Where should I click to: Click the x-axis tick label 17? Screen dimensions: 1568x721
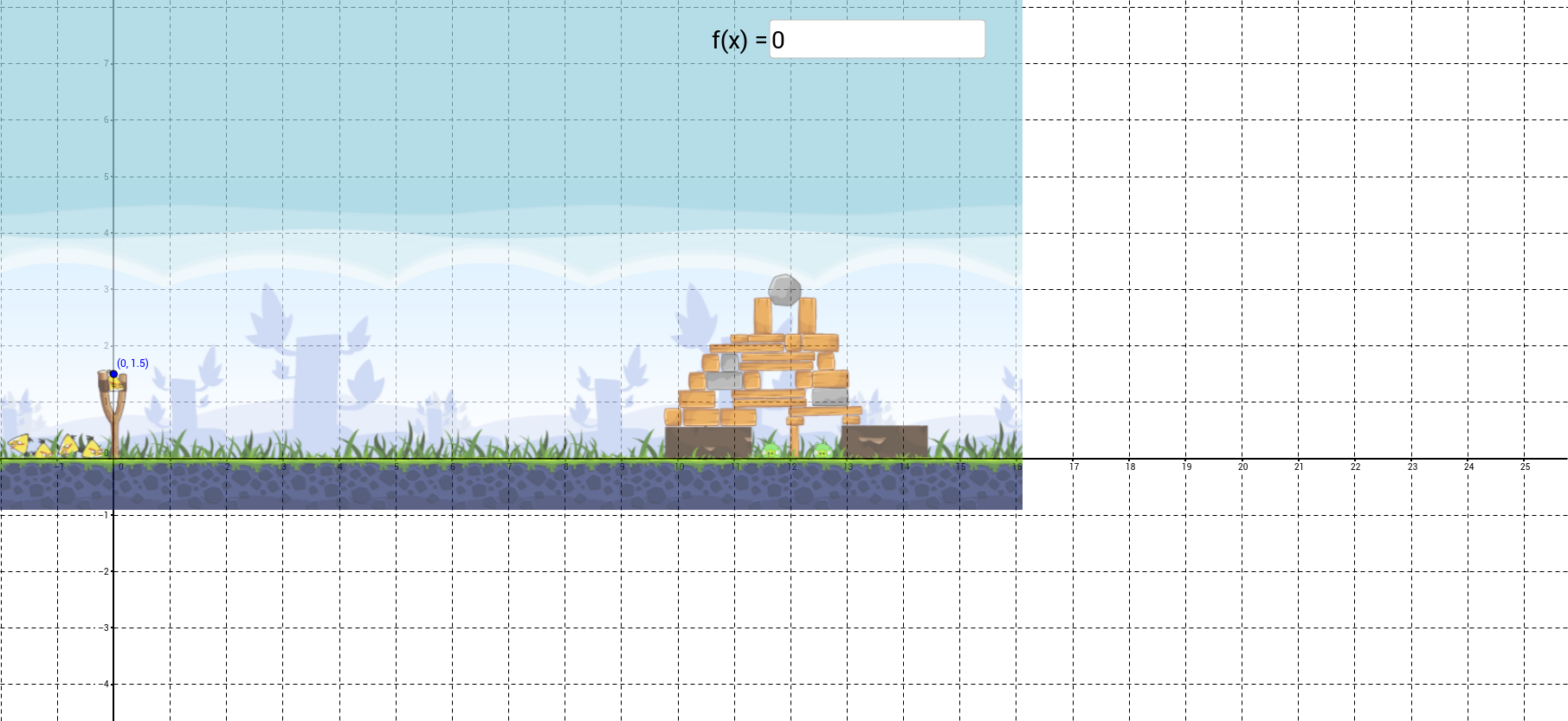(1074, 467)
